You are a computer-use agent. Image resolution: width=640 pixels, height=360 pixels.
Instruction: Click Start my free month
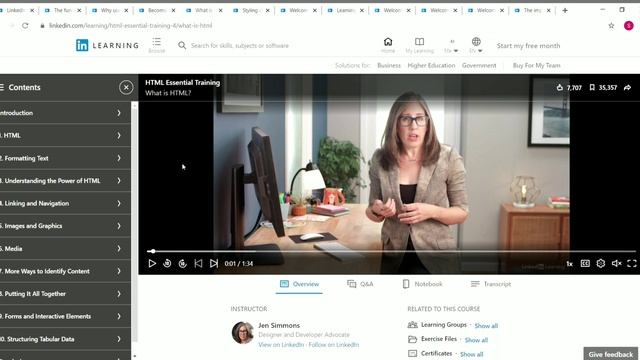pos(528,46)
